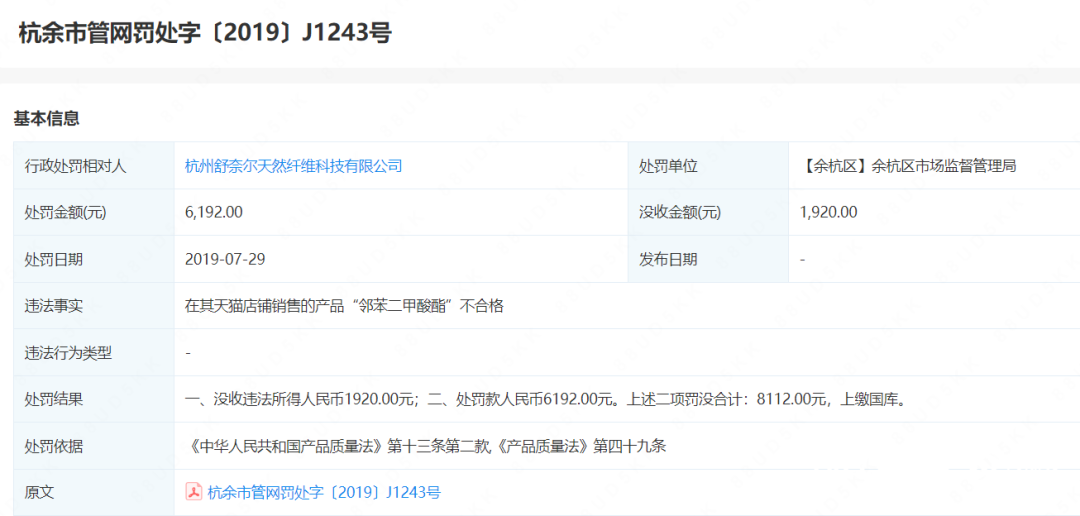Viewport: 1080px width, 516px height.
Task: Click the 发布日期 label cell
Action: coord(708,260)
